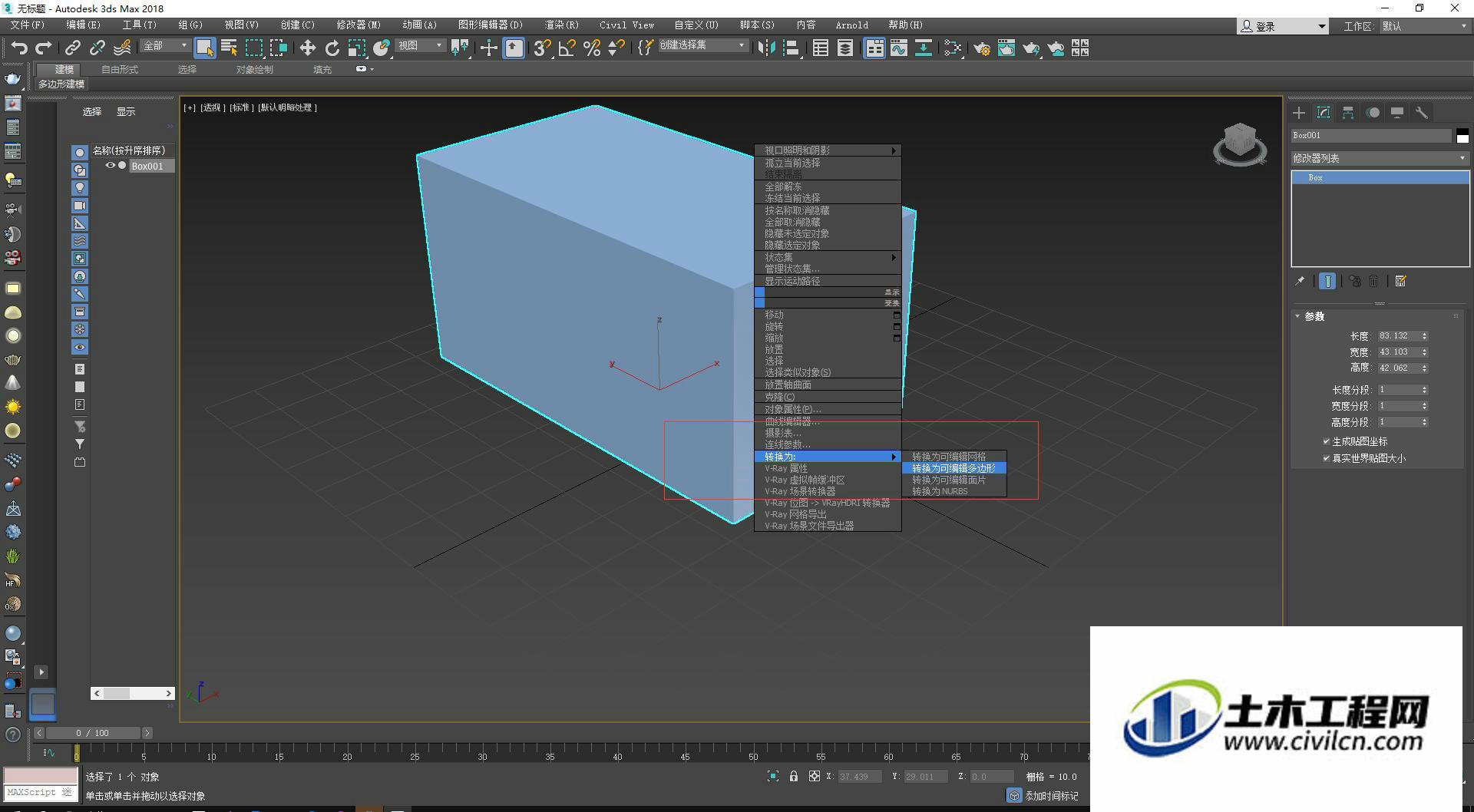Click 显示 in scene explorer
Image resolution: width=1474 pixels, height=812 pixels.
(126, 112)
